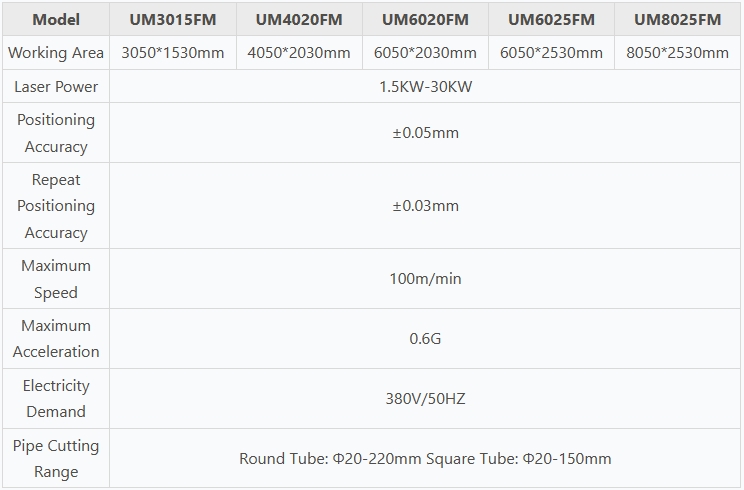Click the UM4020FM column header
The height and width of the screenshot is (490, 744).
299,19
